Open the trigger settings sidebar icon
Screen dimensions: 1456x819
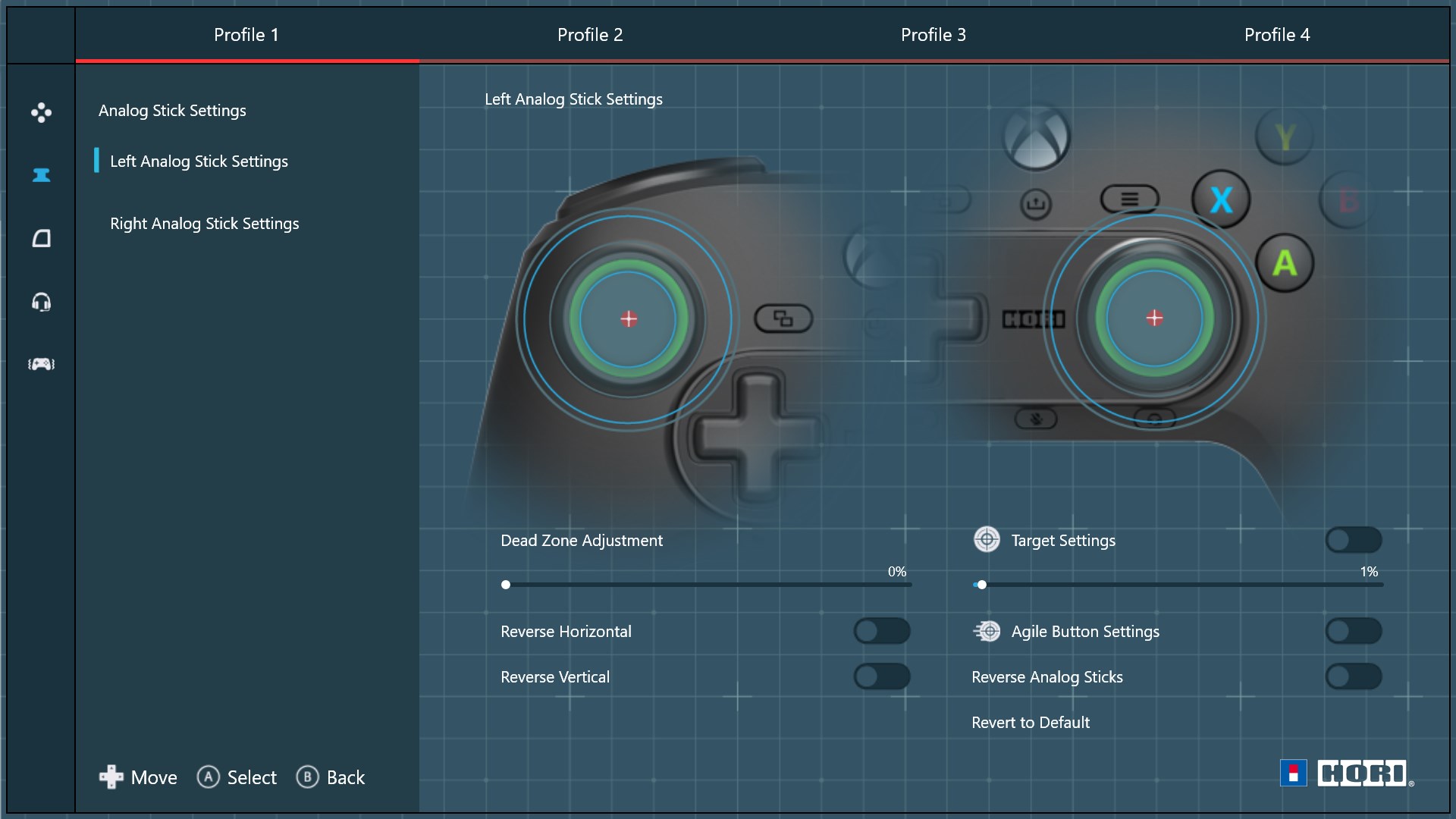pyautogui.click(x=41, y=239)
